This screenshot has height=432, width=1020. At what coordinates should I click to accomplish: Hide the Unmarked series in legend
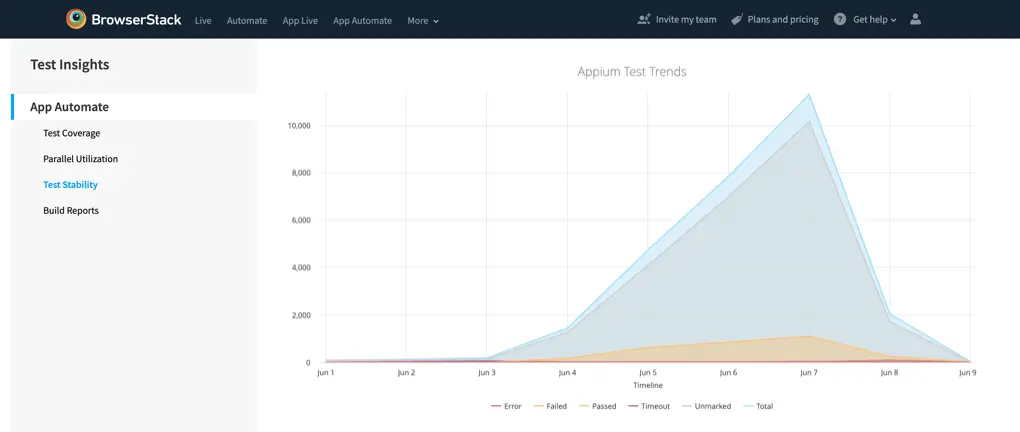[706, 406]
